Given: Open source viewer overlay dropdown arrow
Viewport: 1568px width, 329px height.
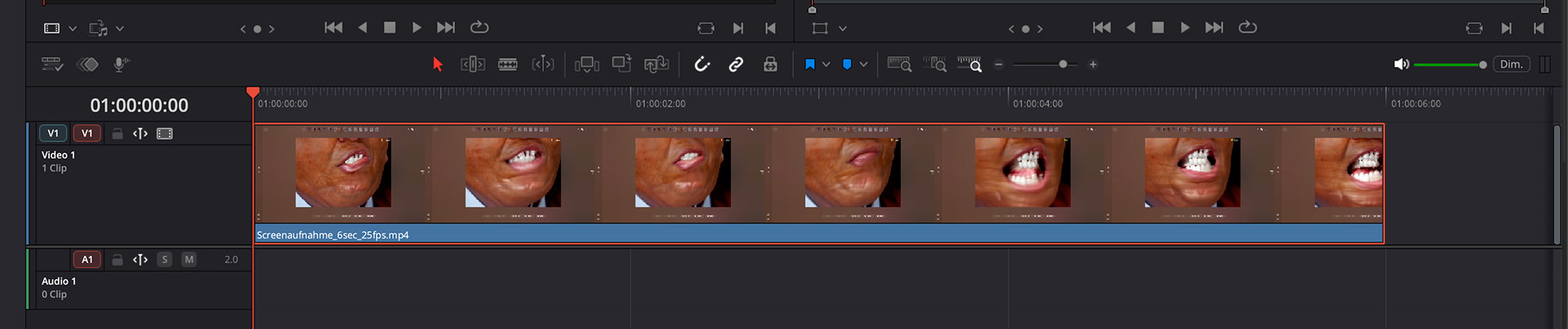Looking at the screenshot, I should coord(73,29).
